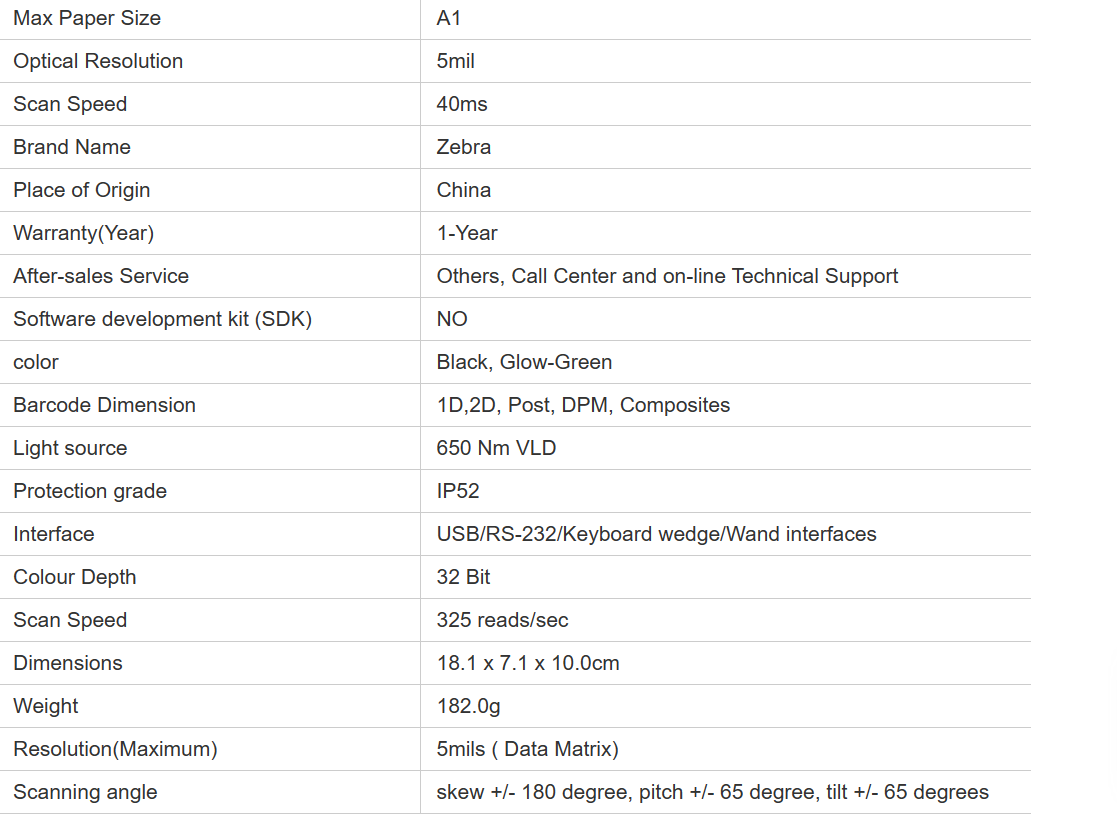Click the "650 Nm VLD" light source value

(x=496, y=448)
